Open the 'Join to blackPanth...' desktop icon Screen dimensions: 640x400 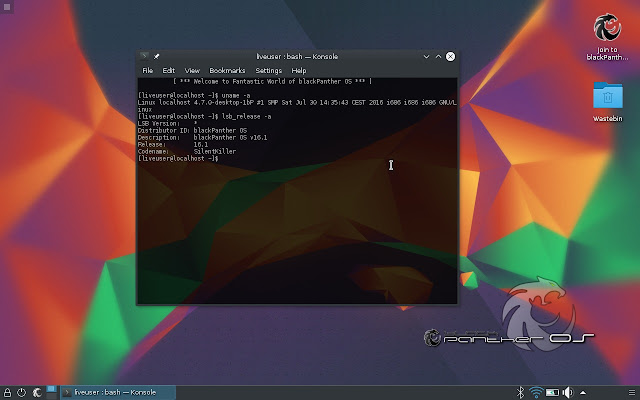click(607, 37)
